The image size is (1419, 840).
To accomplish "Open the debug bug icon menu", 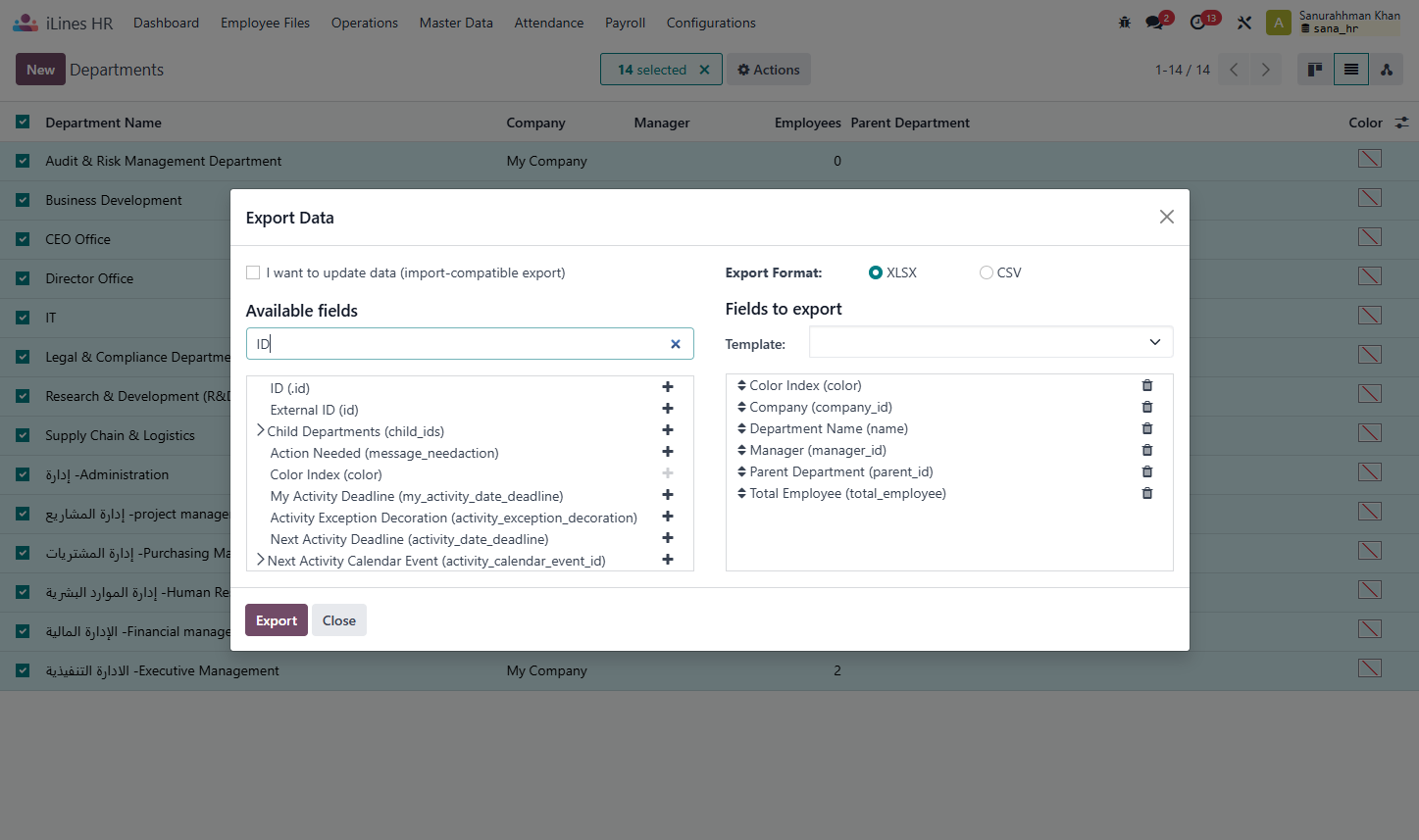I will click(x=1125, y=23).
